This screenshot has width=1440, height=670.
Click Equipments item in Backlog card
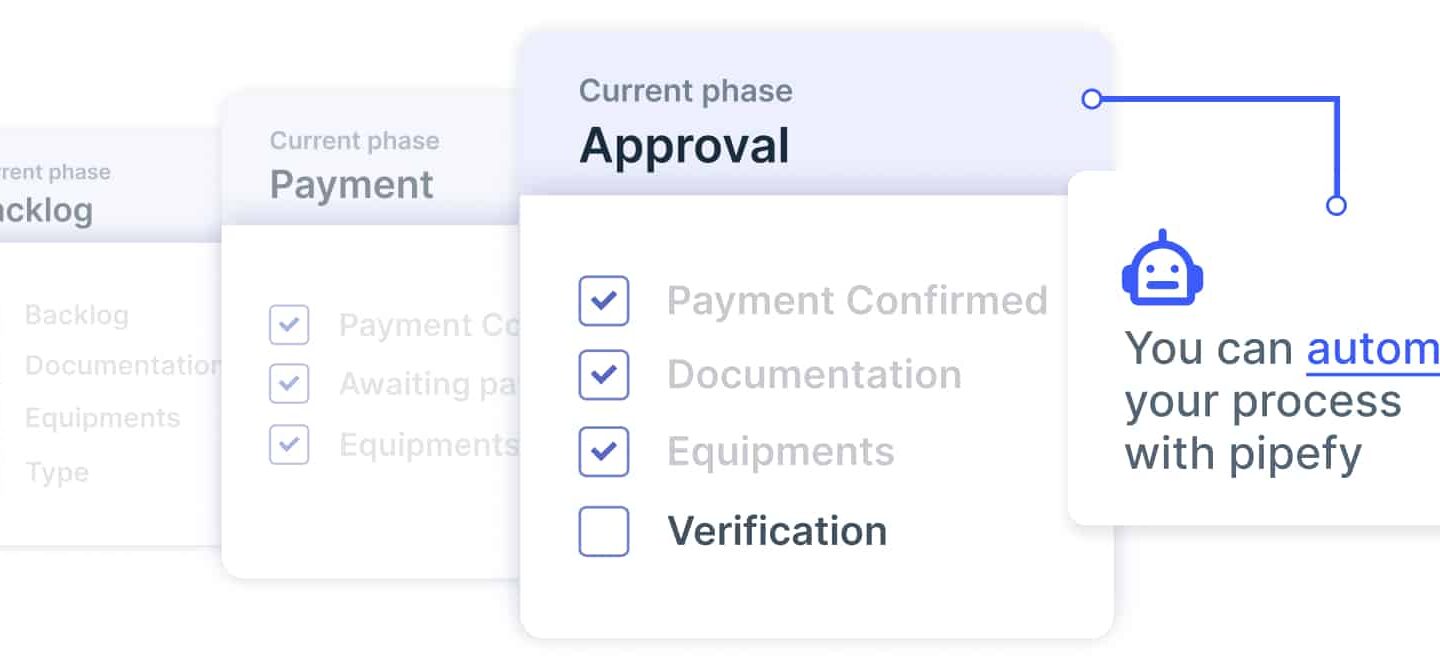(x=103, y=418)
